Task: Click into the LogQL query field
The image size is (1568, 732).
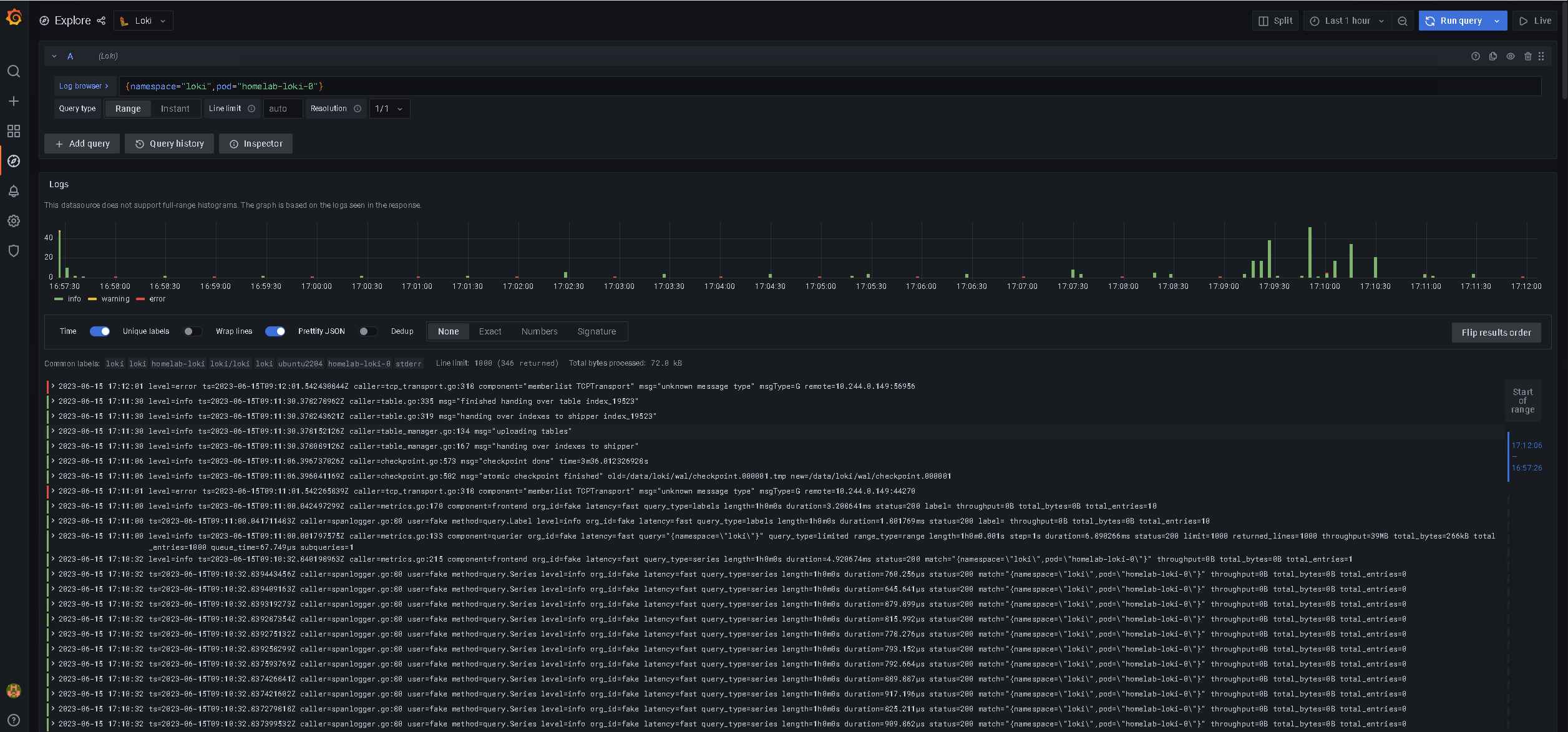Action: tap(830, 86)
